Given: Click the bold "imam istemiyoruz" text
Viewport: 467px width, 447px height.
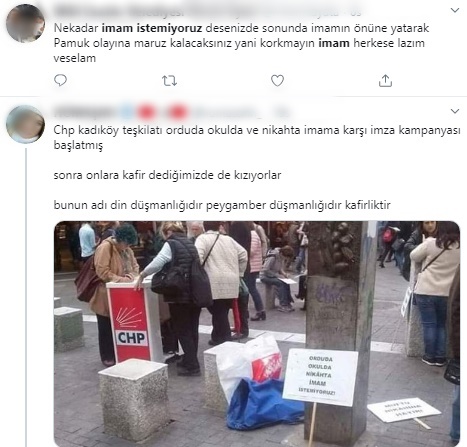Looking at the screenshot, I should (x=152, y=28).
